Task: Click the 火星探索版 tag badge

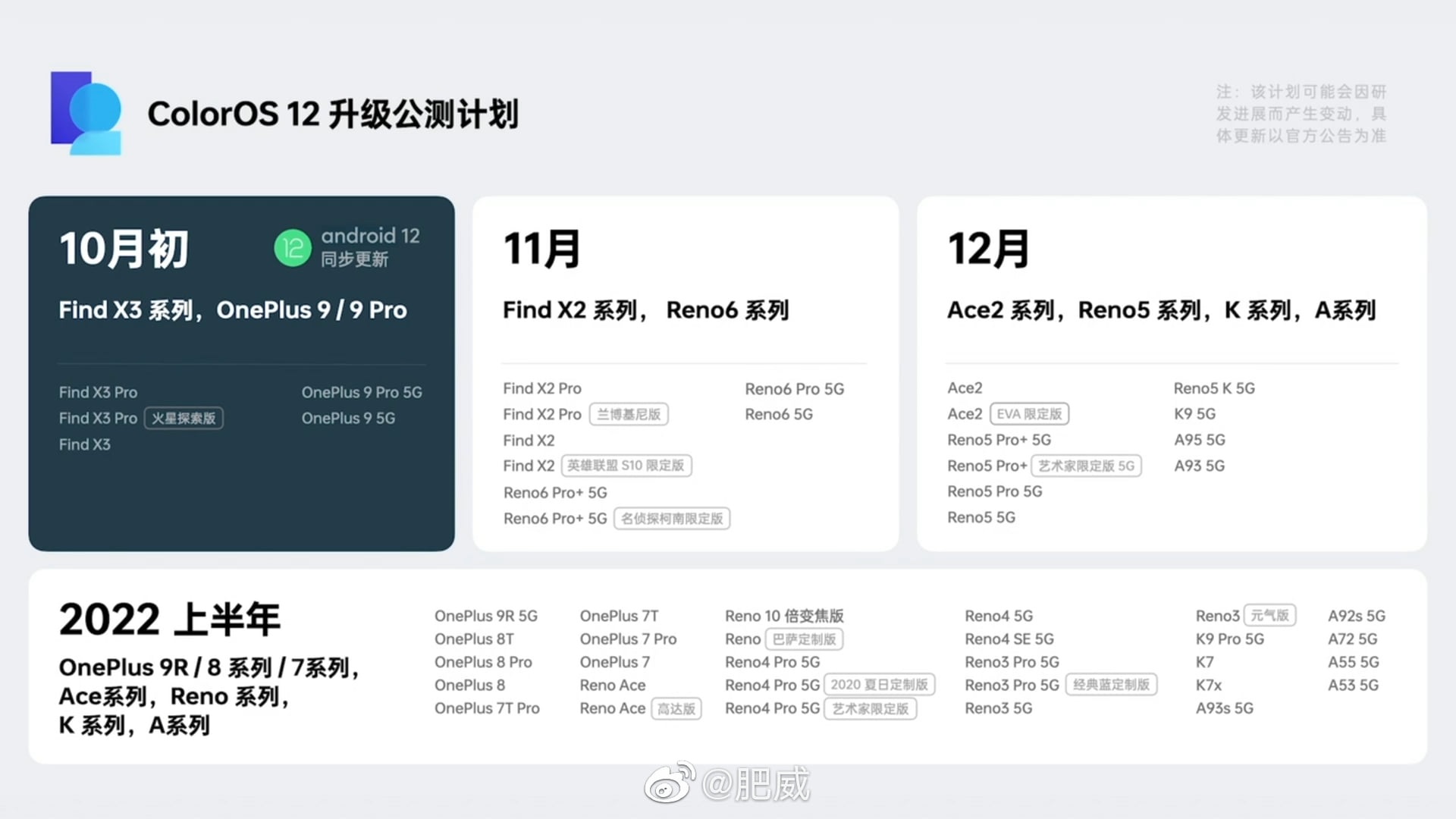Action: 184,419
